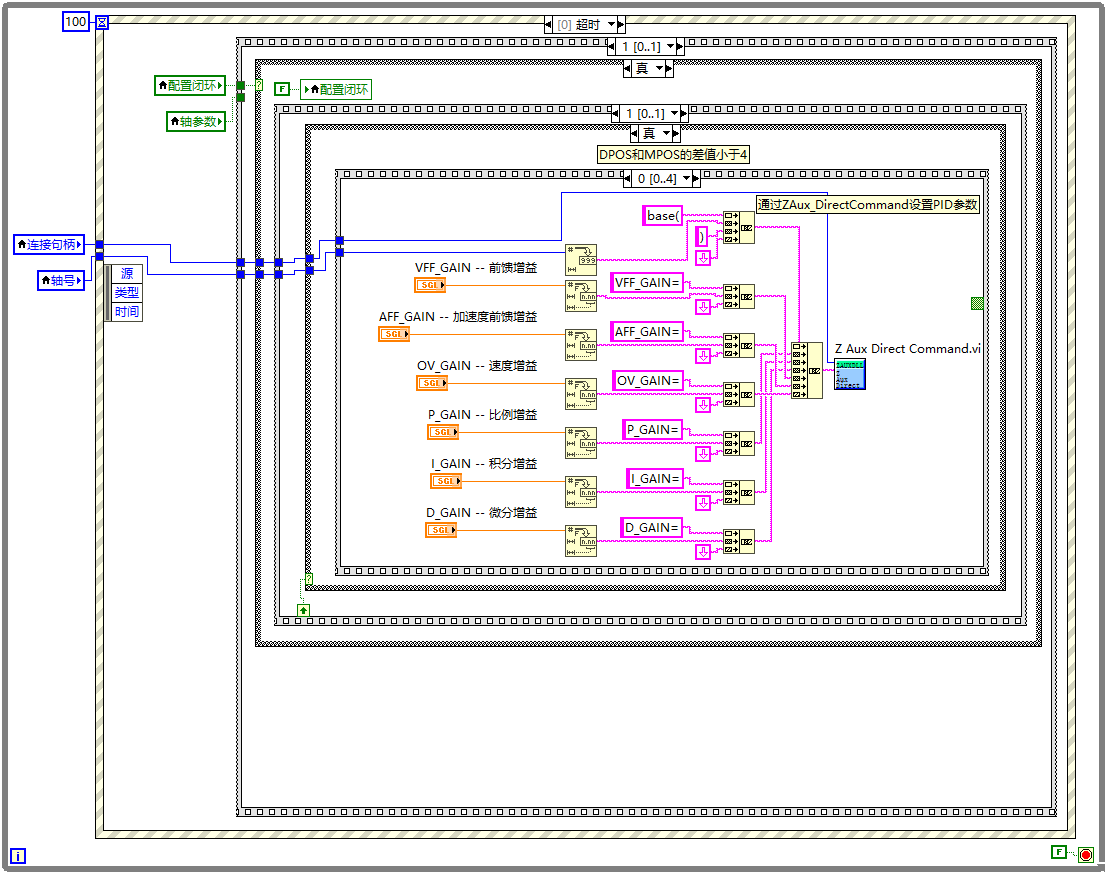Go to previous frame of 0 [0..4] sequence
This screenshot has width=1110, height=878.
coord(627,178)
